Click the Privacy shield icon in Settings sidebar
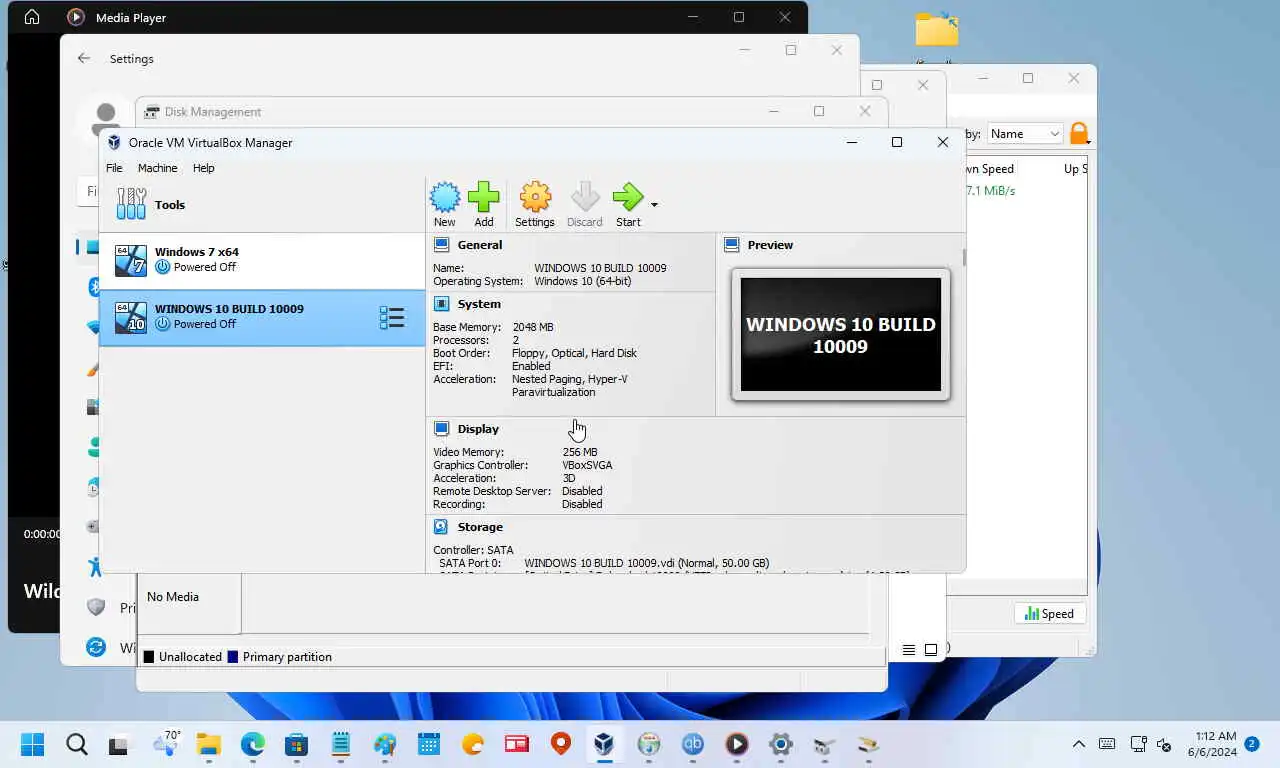The height and width of the screenshot is (768, 1280). click(x=96, y=607)
